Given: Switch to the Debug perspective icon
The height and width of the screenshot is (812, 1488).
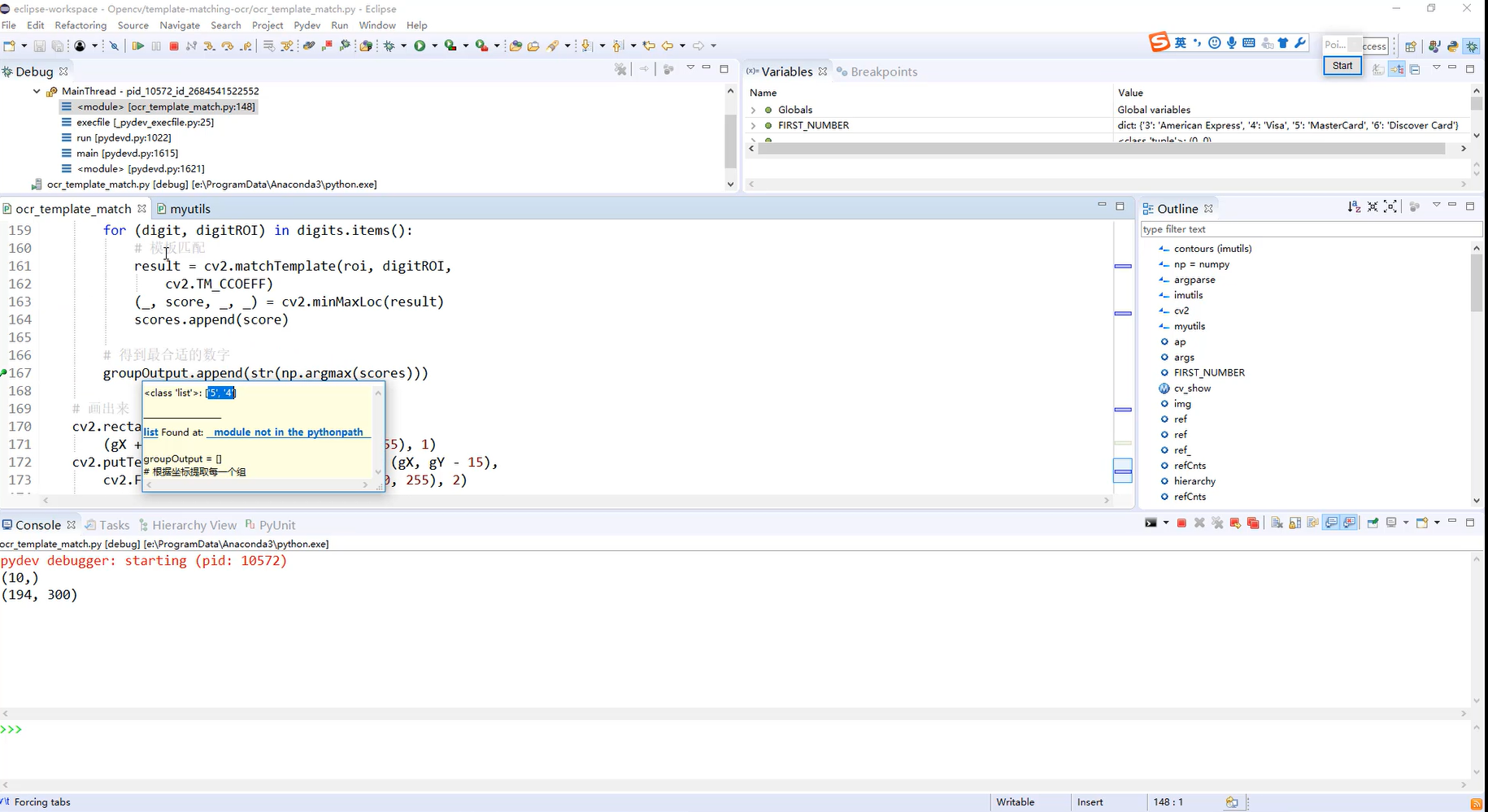Looking at the screenshot, I should (1472, 46).
